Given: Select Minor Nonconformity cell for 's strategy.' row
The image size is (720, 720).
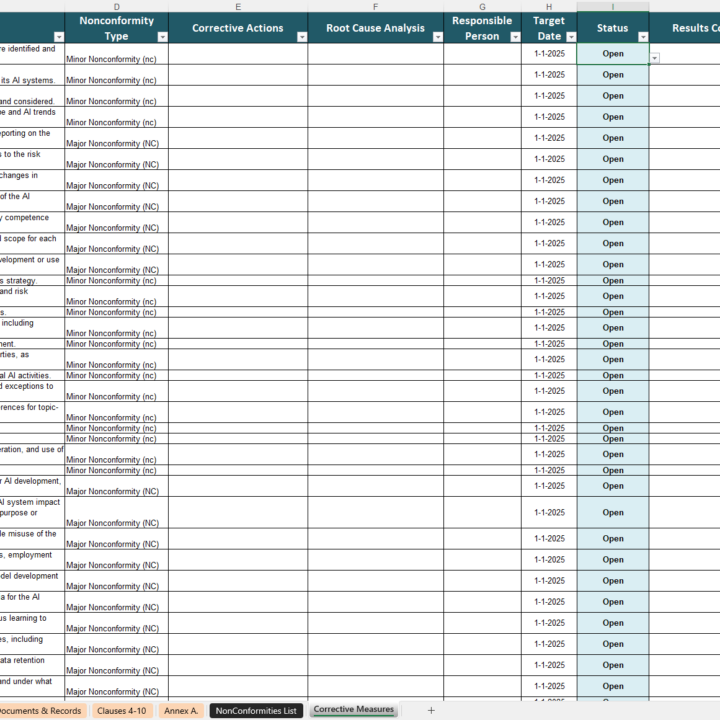Looking at the screenshot, I should point(117,281).
